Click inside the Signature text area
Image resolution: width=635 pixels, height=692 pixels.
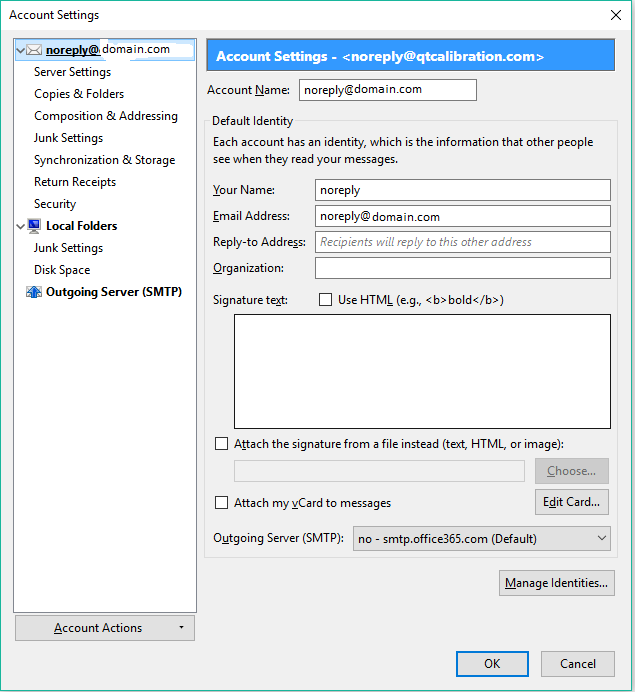click(421, 371)
